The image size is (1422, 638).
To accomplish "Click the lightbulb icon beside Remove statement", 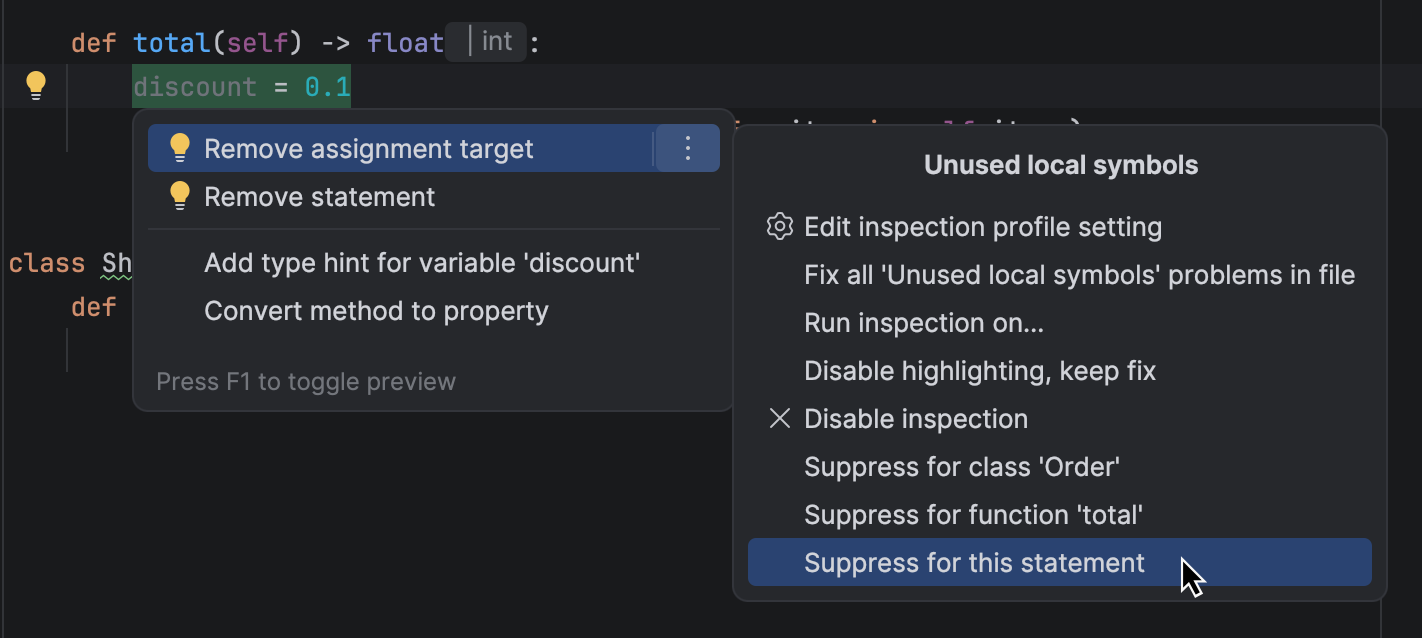I will (180, 196).
